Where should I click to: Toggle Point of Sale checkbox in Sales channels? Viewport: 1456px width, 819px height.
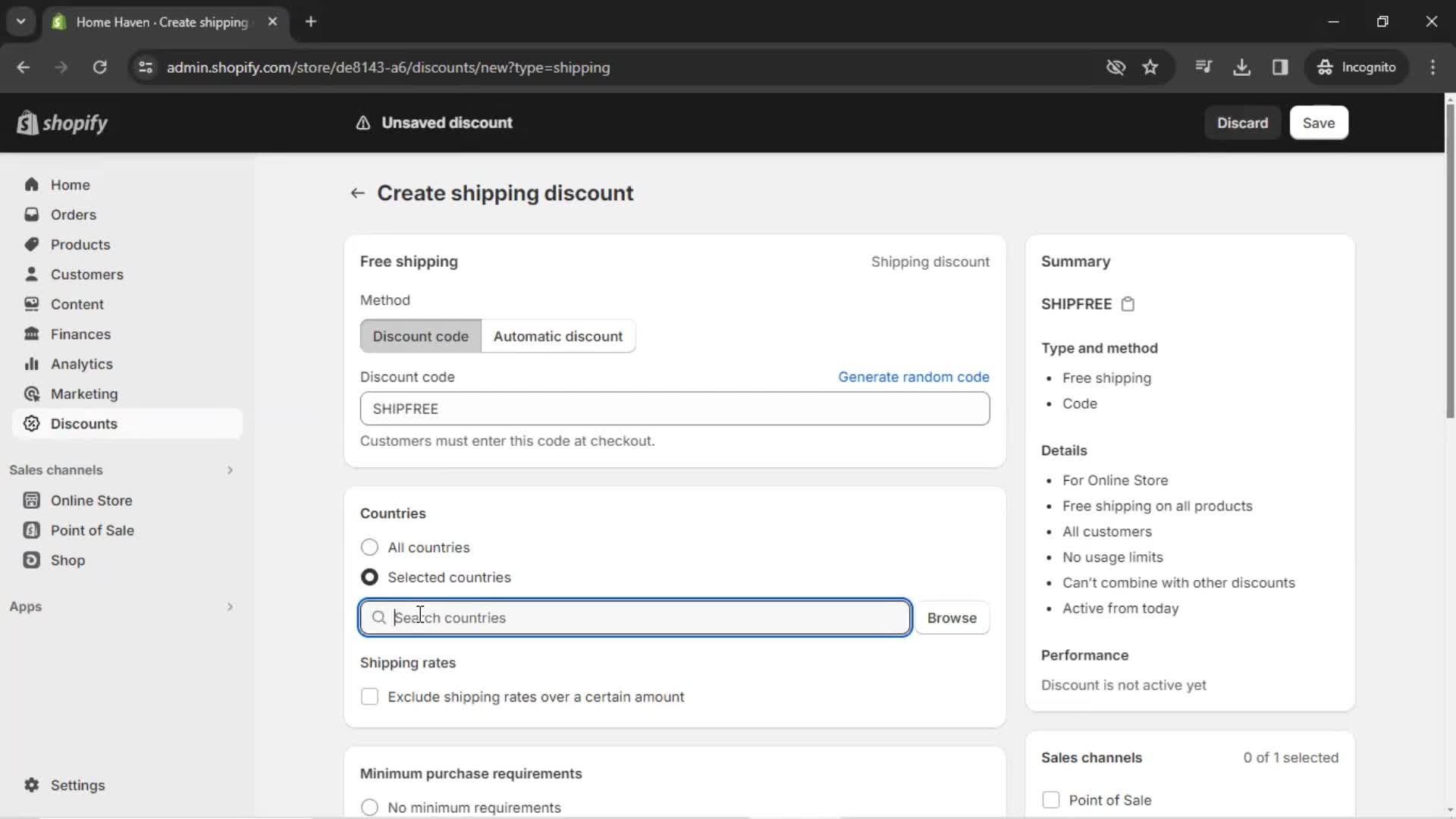pyautogui.click(x=1051, y=800)
